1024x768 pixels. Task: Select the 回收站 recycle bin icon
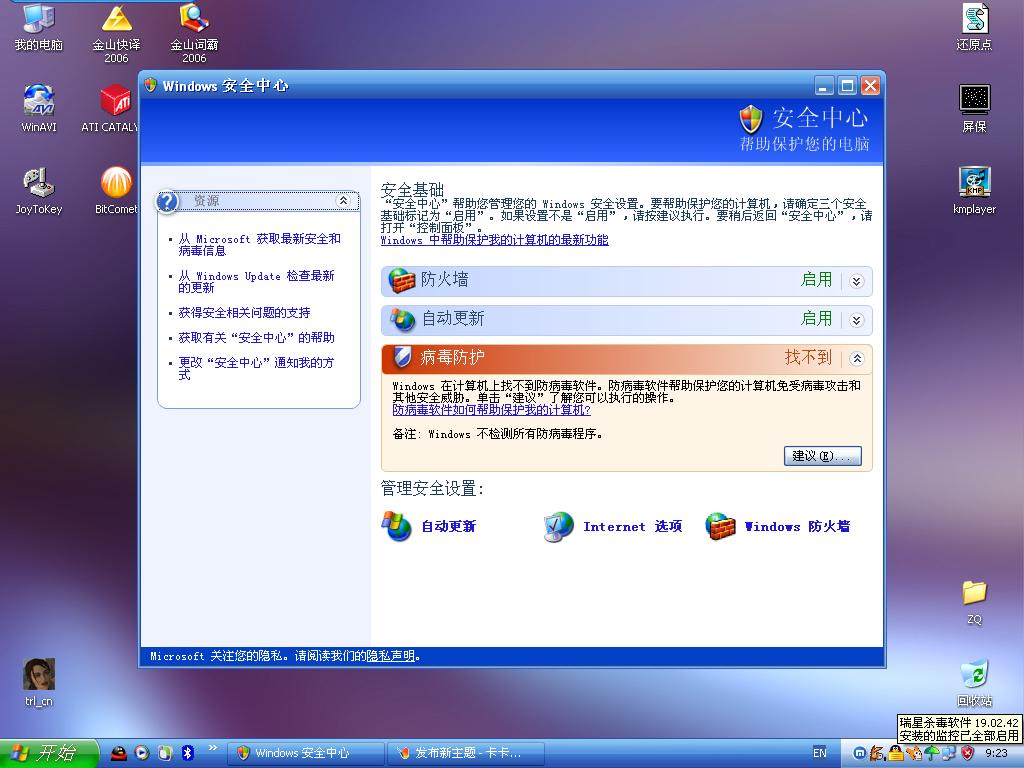(974, 683)
